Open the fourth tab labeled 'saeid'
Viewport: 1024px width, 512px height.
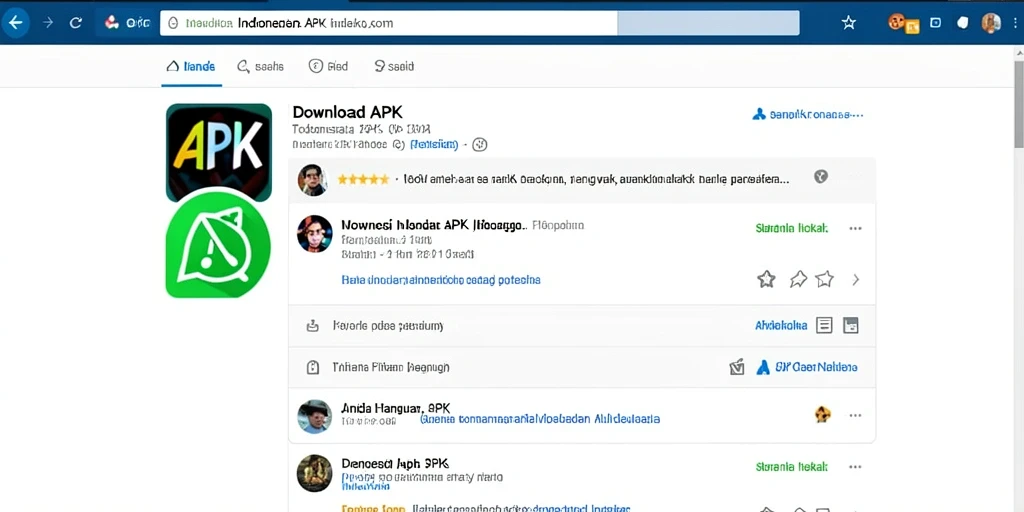394,66
